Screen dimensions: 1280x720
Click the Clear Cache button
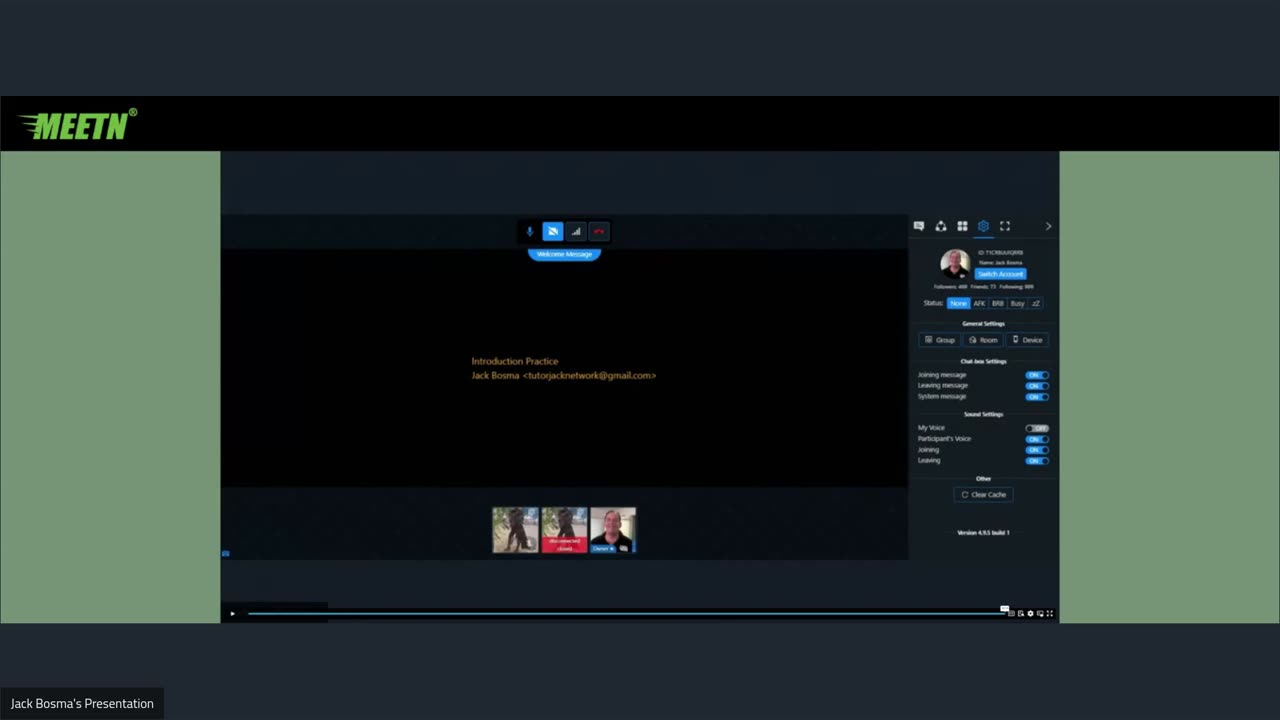point(984,495)
